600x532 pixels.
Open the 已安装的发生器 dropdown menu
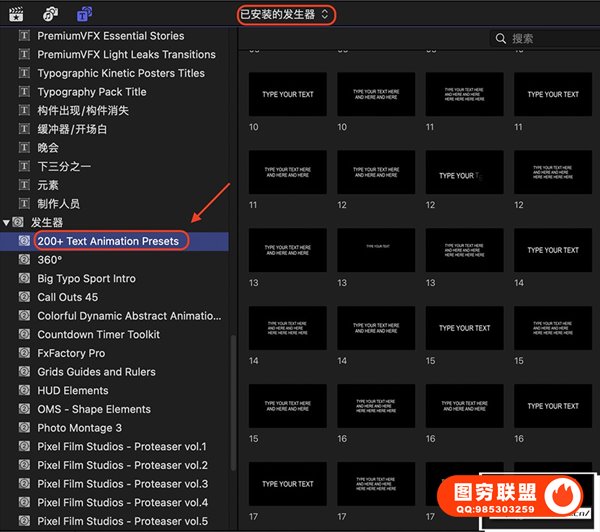285,15
